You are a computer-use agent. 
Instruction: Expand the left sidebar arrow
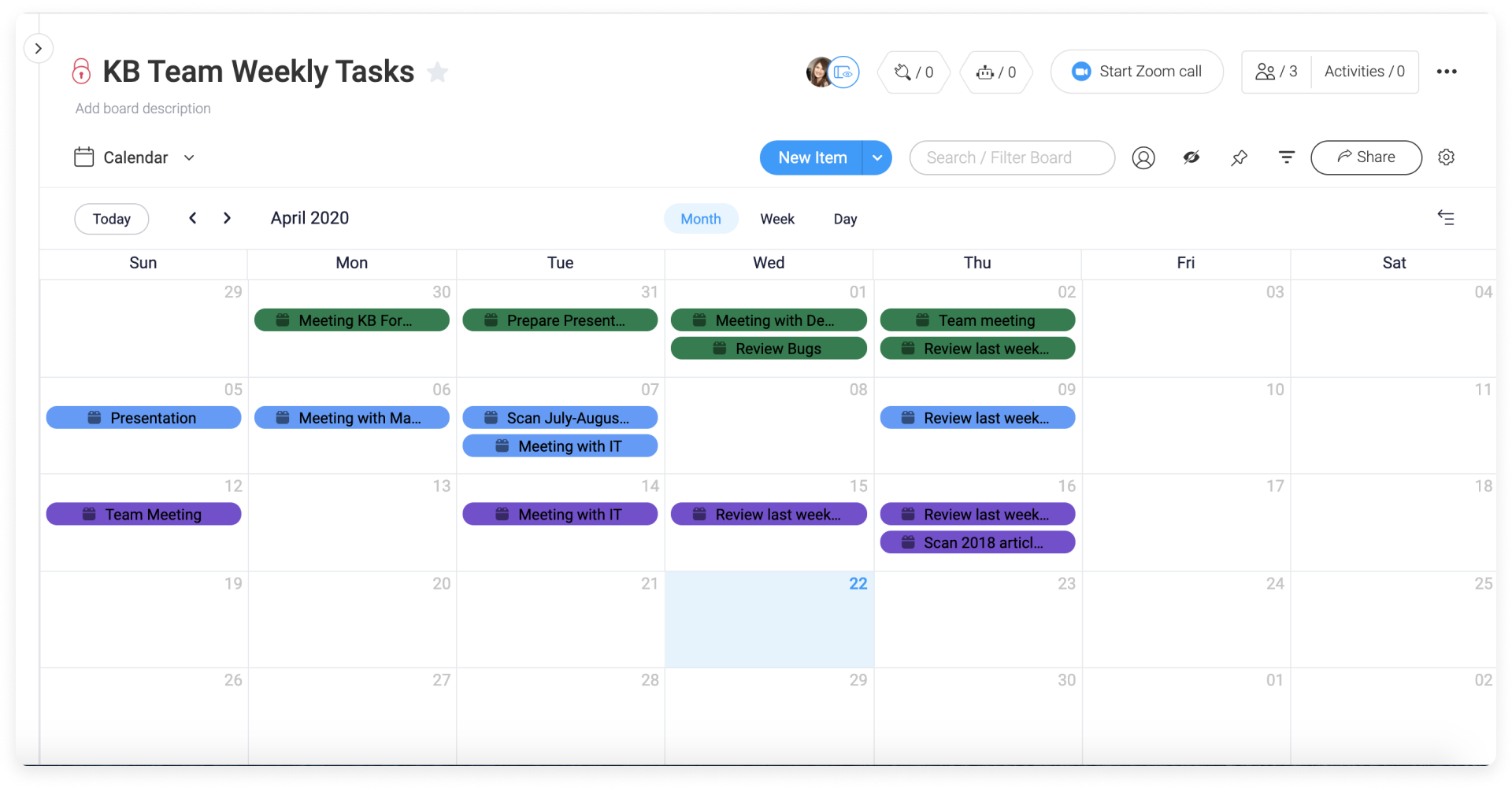point(38,49)
